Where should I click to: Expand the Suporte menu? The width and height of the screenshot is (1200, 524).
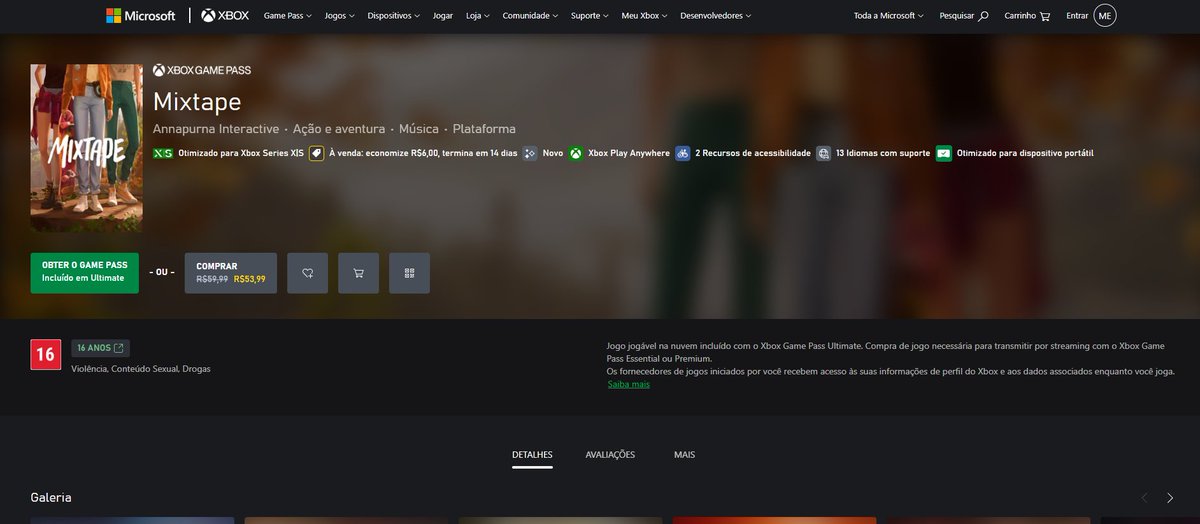(x=590, y=16)
